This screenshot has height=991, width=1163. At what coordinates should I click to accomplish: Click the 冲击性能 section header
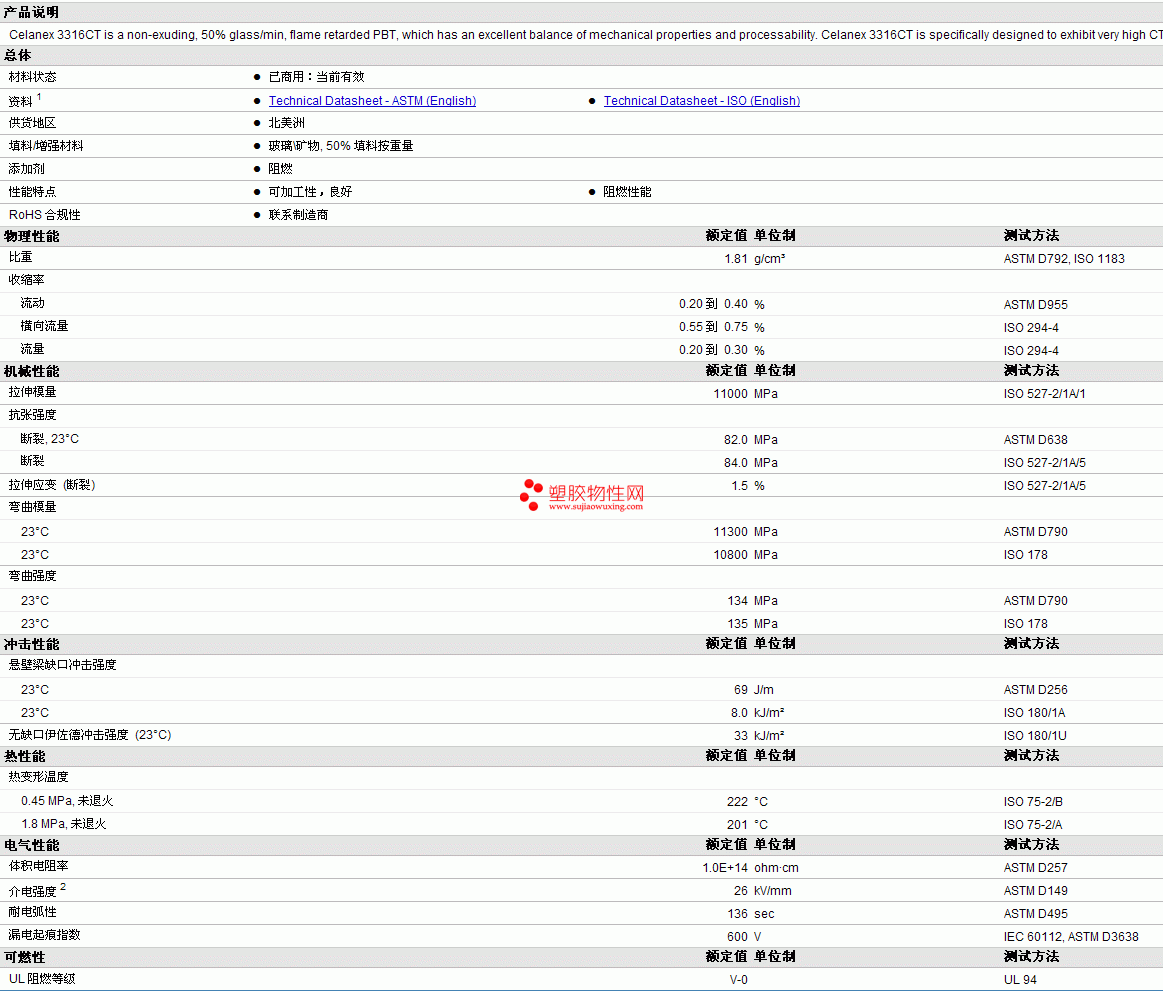31,645
